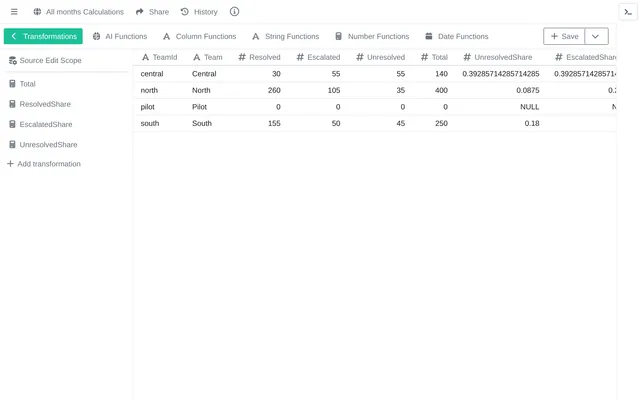640x400 pixels.
Task: Click the Total value 250
Action: coord(441,123)
